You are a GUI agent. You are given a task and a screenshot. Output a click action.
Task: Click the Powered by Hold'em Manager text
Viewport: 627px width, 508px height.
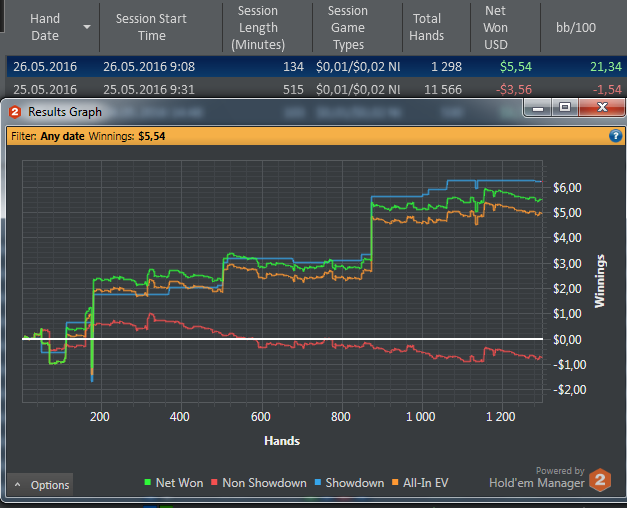[537, 478]
